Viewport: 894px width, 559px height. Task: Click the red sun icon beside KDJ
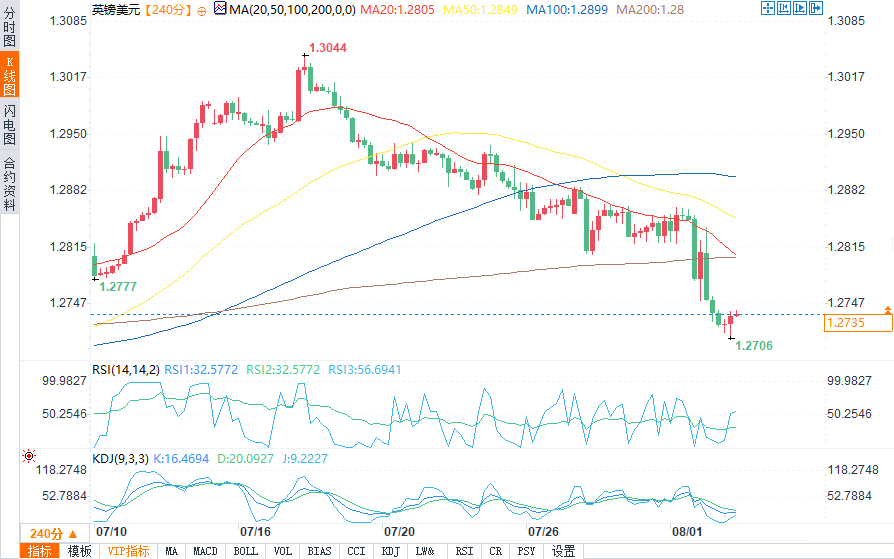coord(29,456)
